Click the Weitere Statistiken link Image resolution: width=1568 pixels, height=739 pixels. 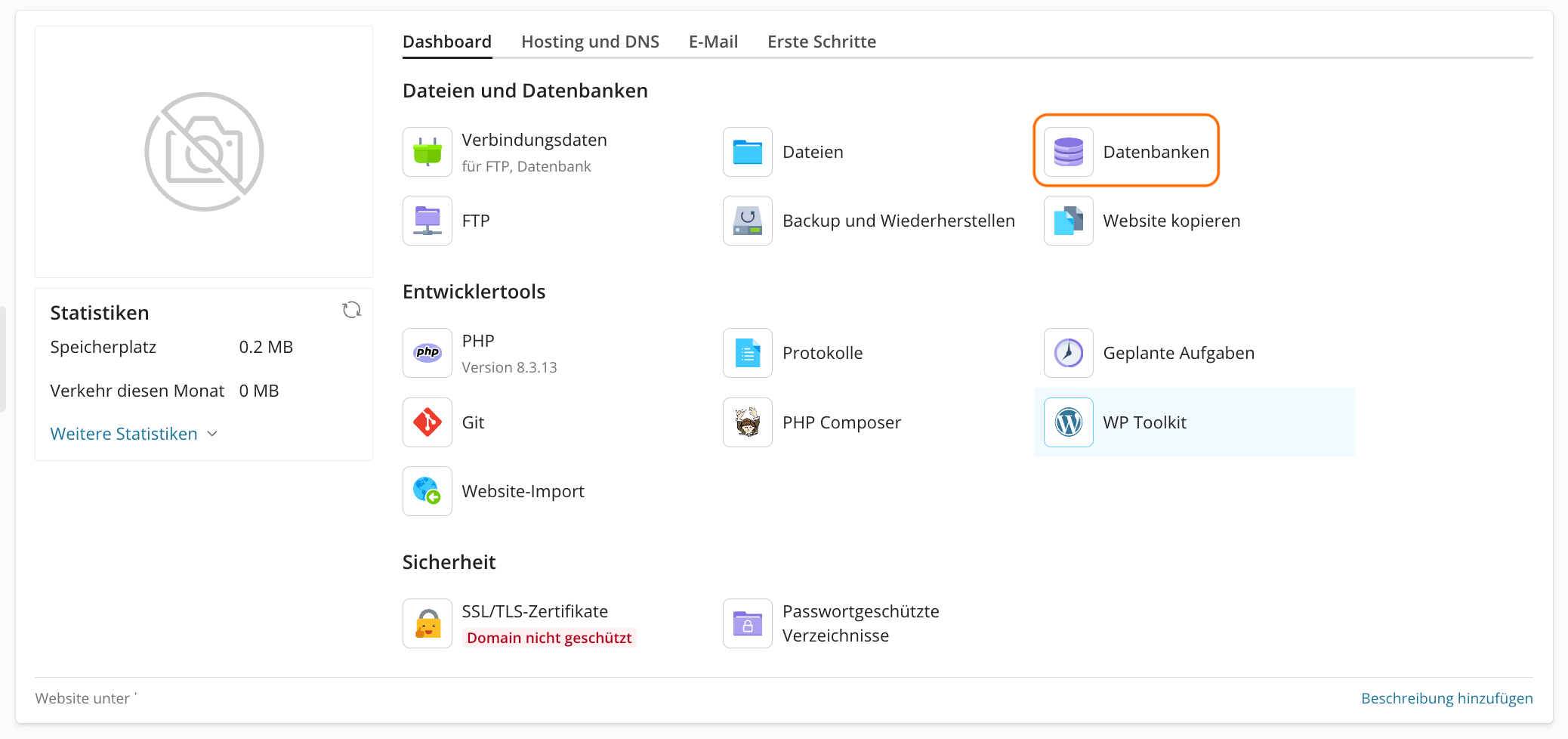(x=124, y=434)
